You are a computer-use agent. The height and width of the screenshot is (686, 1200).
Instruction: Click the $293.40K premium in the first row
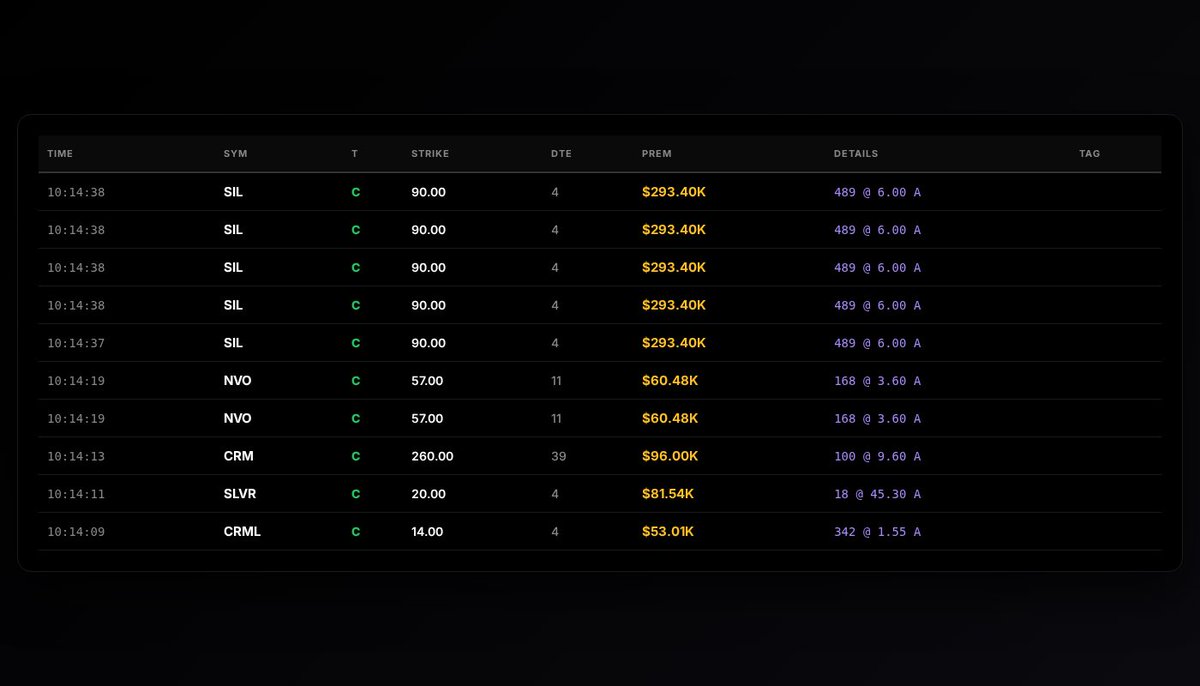[x=674, y=191]
